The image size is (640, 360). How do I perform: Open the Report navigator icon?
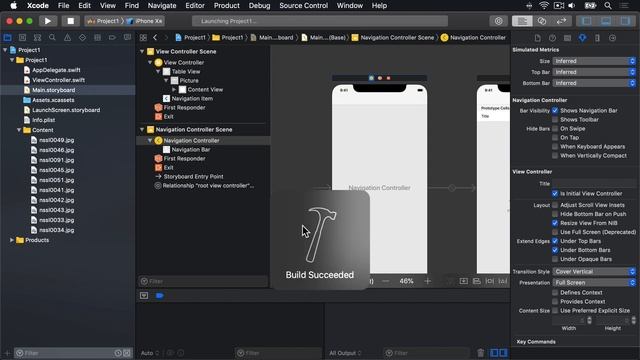tap(127, 38)
